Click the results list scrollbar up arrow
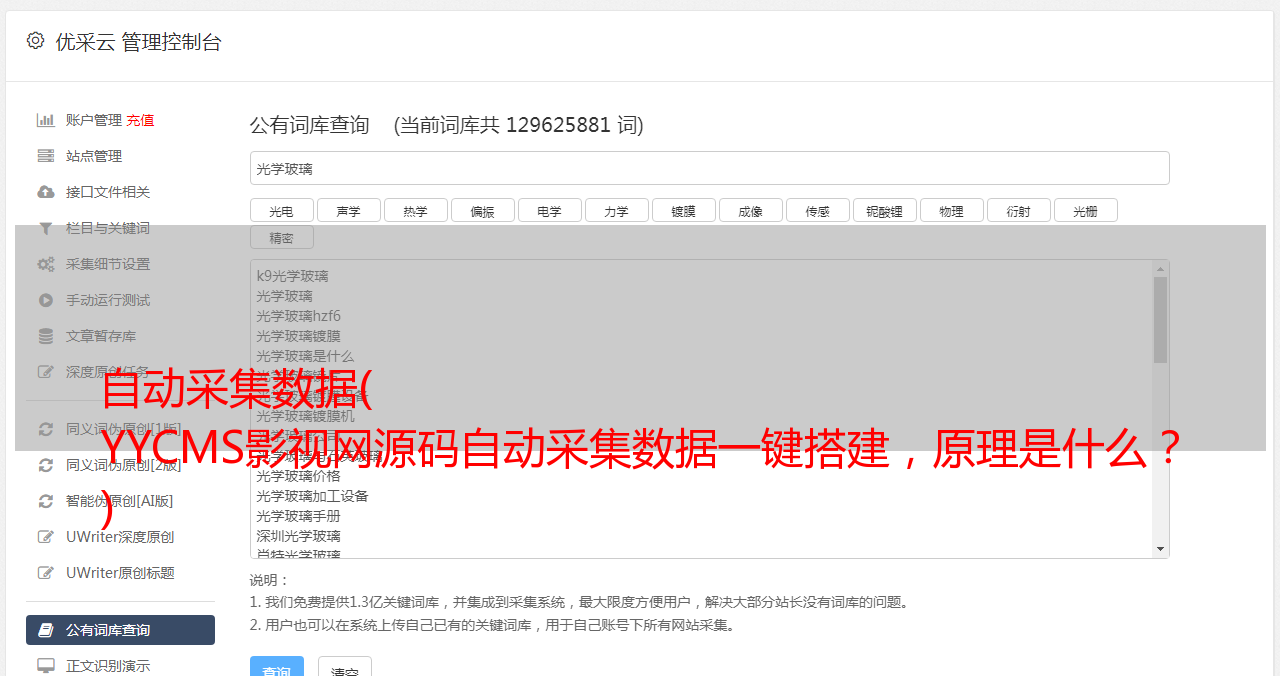Image resolution: width=1280 pixels, height=676 pixels. [1160, 268]
